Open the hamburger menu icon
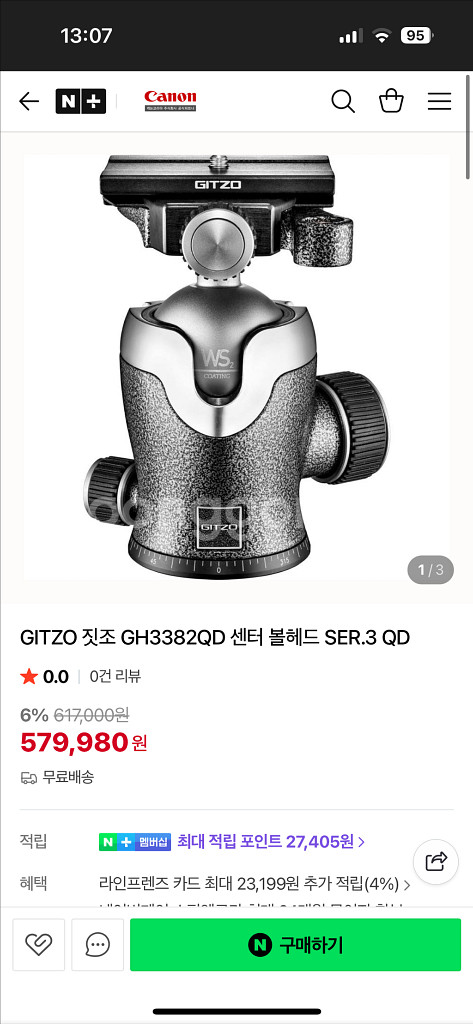The width and height of the screenshot is (473, 1024). pyautogui.click(x=440, y=101)
